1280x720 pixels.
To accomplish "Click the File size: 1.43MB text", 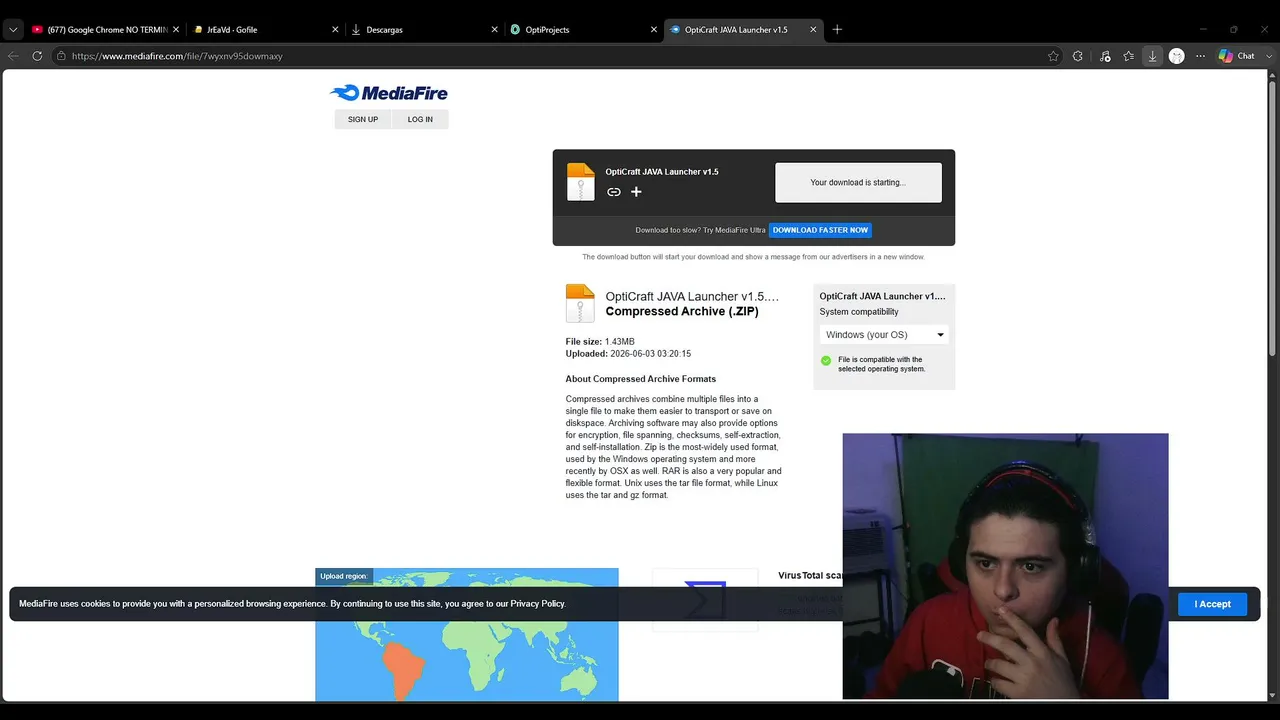I will pyautogui.click(x=600, y=342).
